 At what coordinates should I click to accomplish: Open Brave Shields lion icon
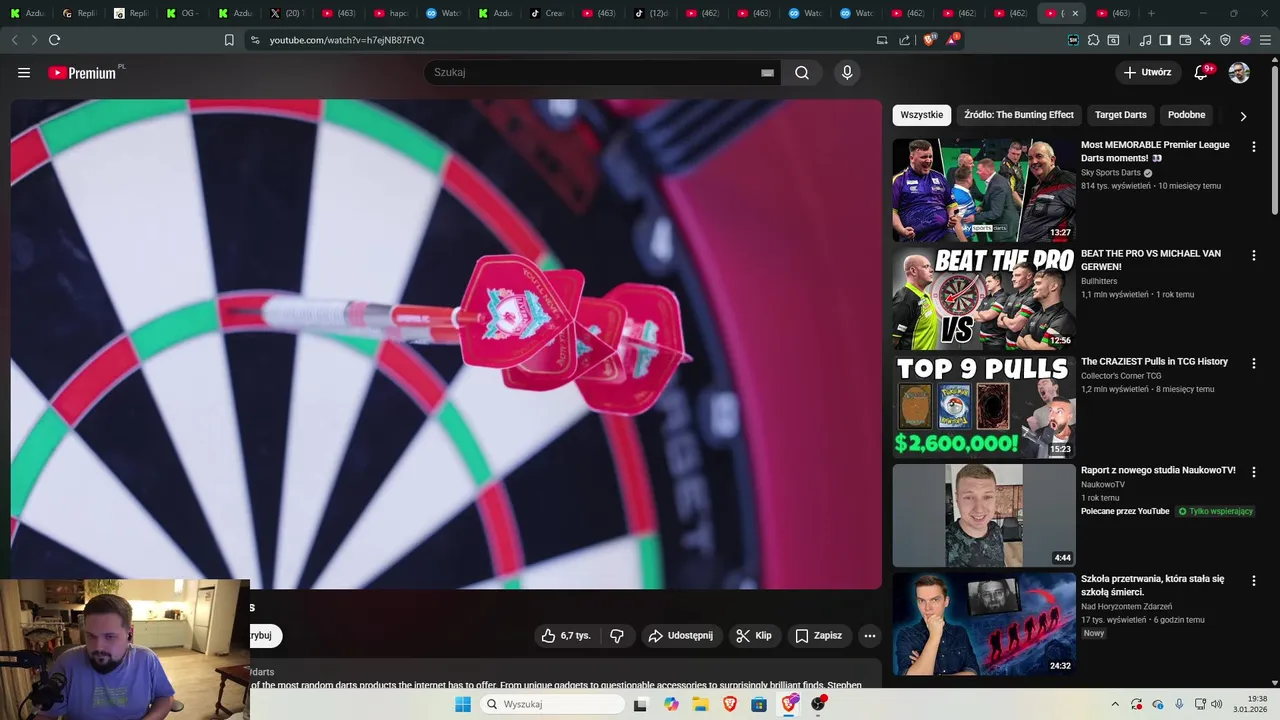929,40
